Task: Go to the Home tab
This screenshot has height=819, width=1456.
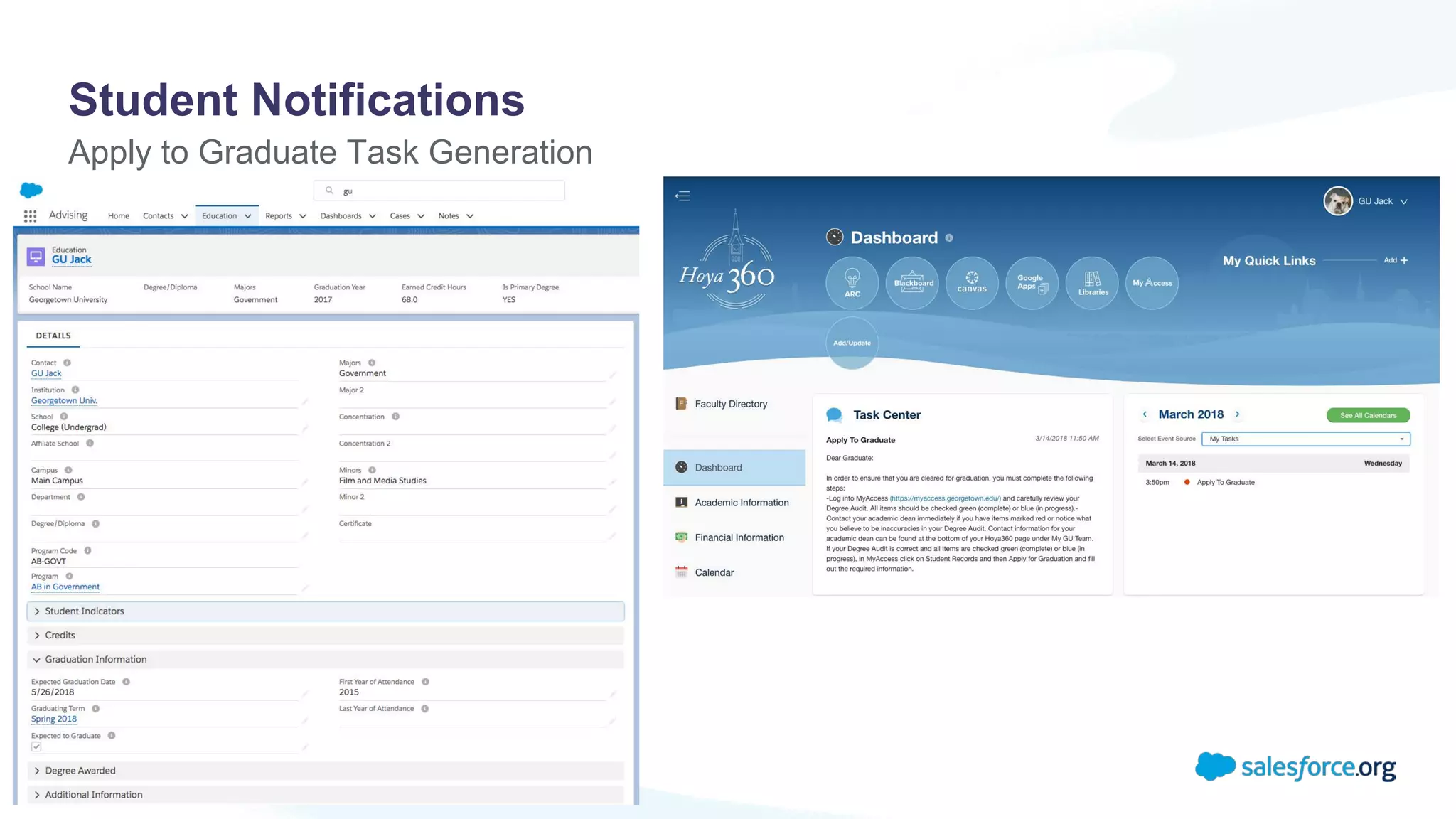Action: pyautogui.click(x=119, y=216)
